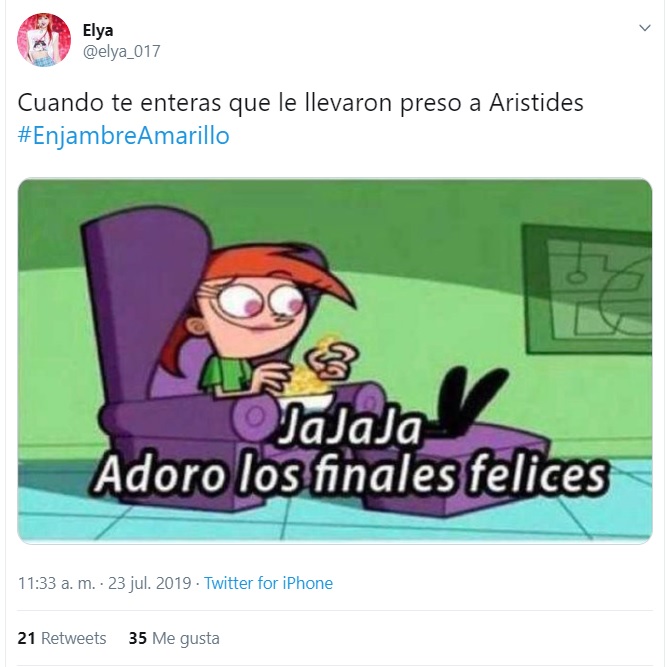Open the #EnjambreAmarillo hashtag

pyautogui.click(x=123, y=135)
